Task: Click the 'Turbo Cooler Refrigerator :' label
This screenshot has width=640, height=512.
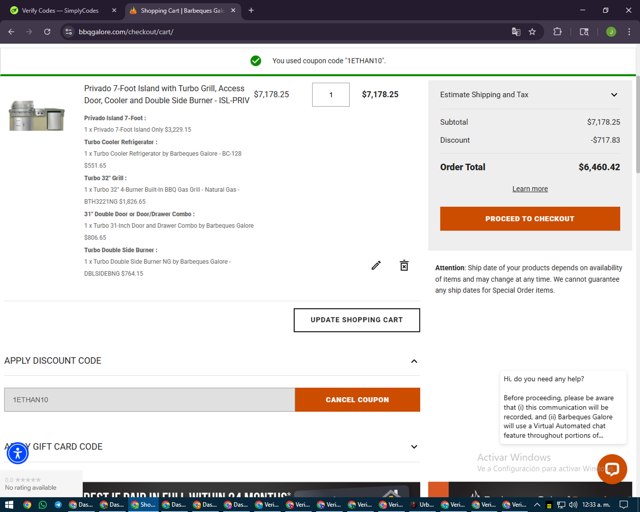Action: (120, 142)
